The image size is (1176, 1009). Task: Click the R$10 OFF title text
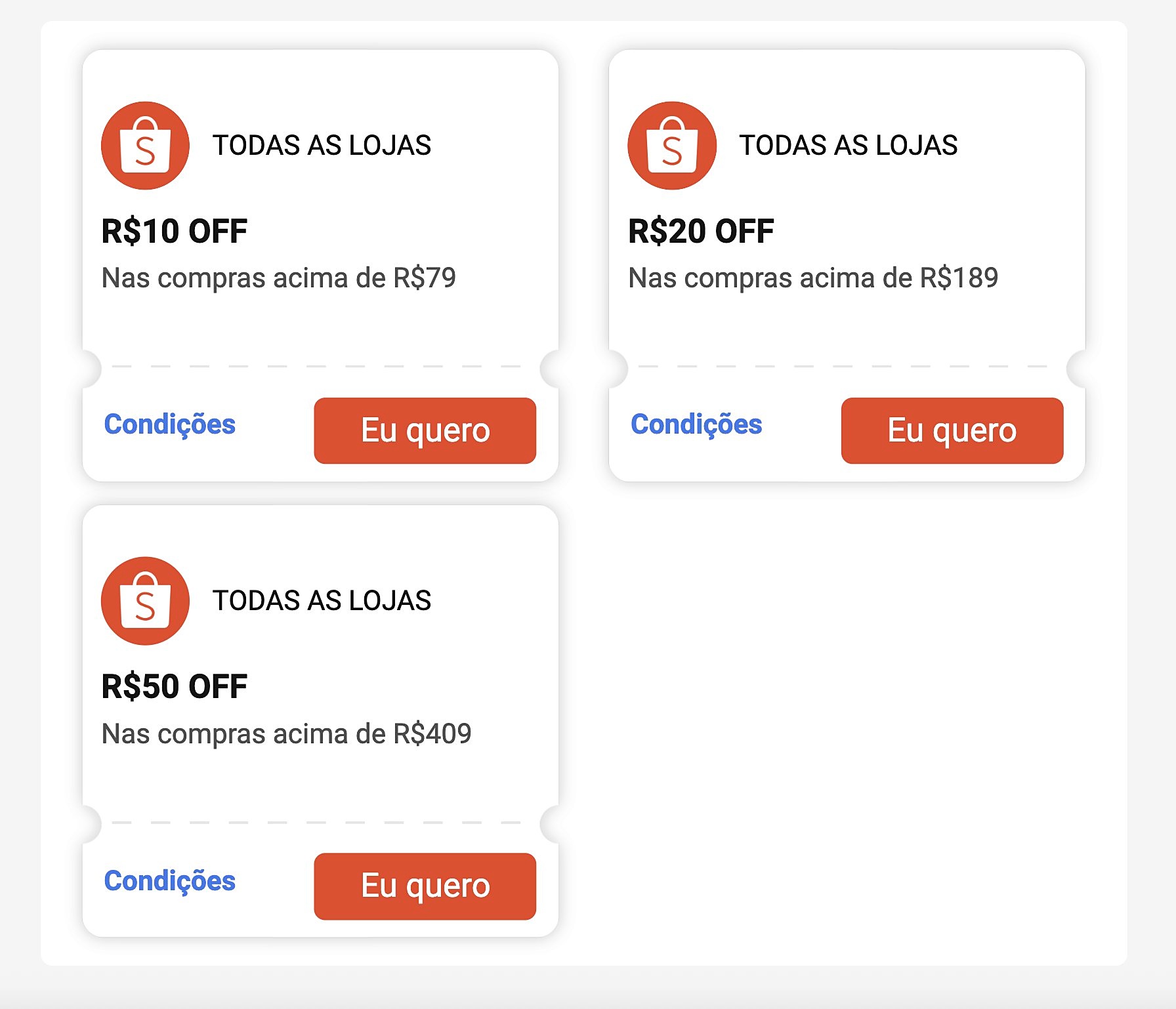[174, 230]
